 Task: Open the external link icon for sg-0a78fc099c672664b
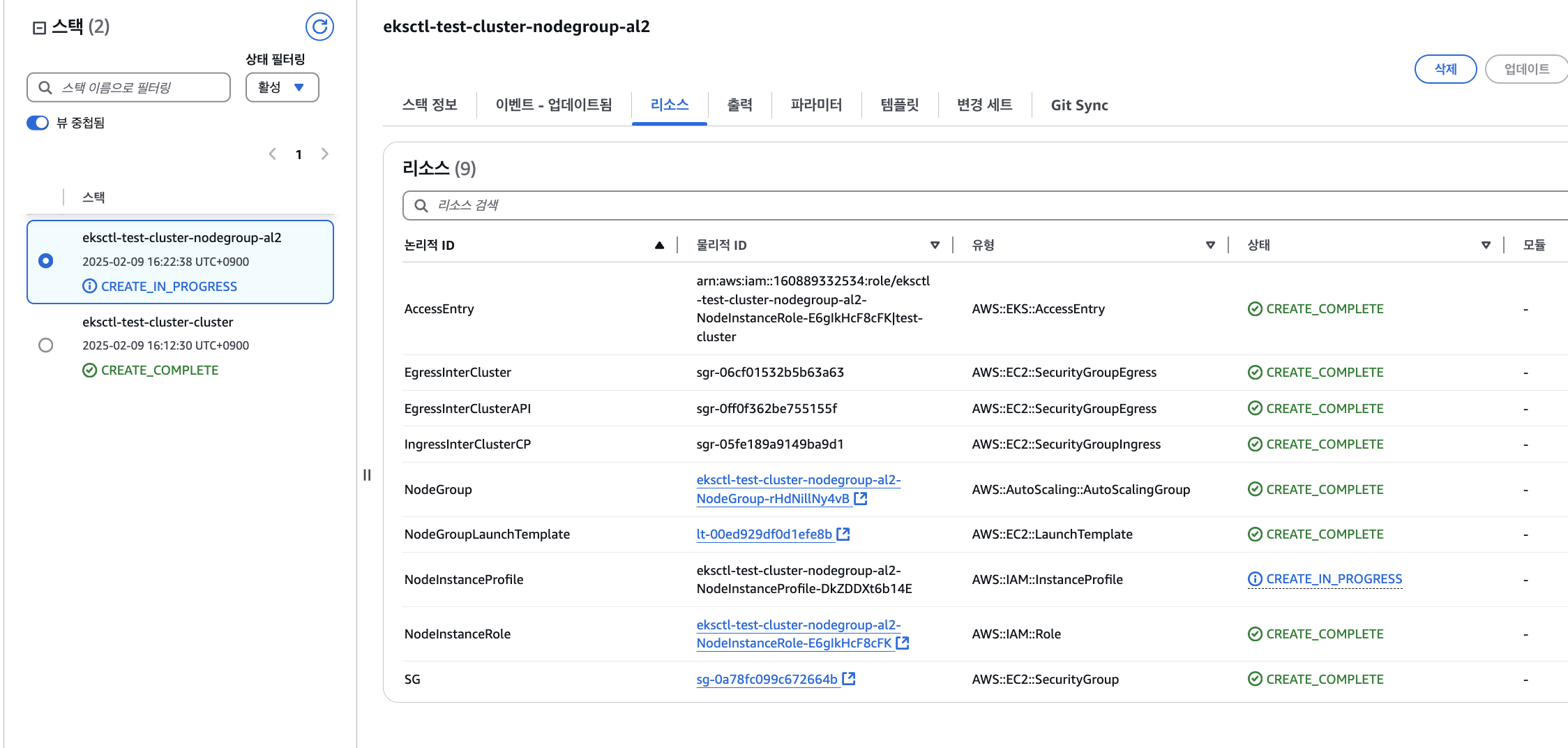click(849, 679)
